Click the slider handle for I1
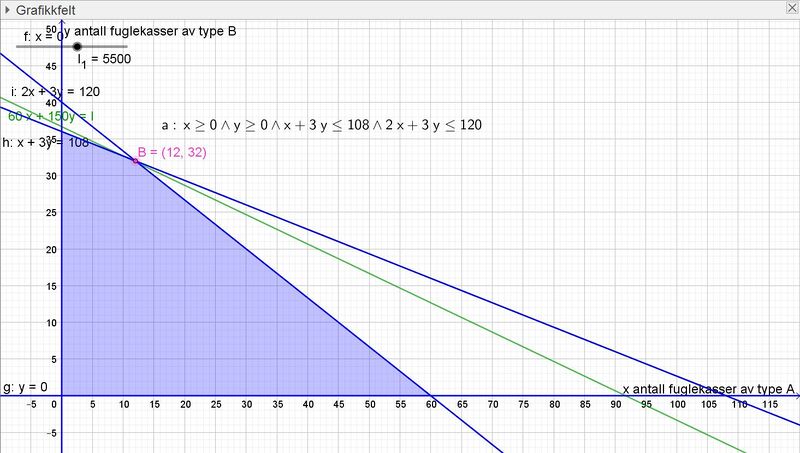Screen dimensions: 800x453 pos(77,46)
